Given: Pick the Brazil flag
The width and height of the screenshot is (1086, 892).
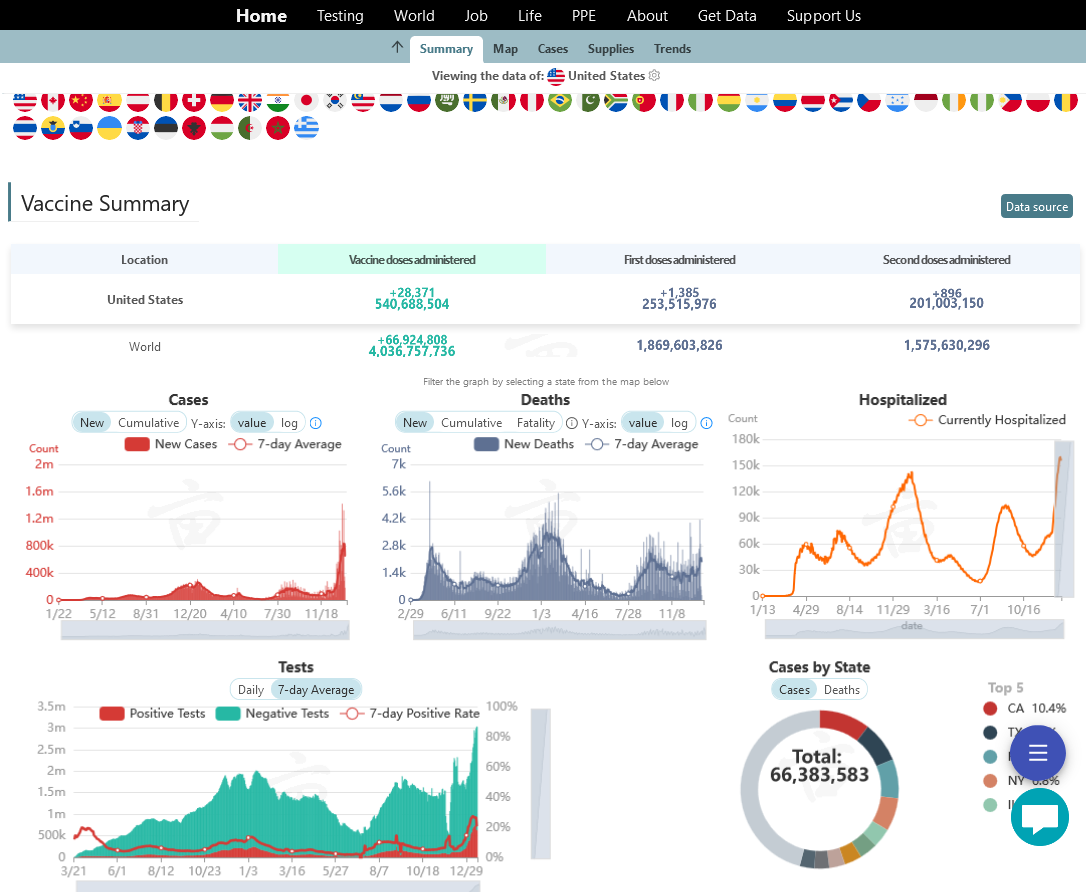Looking at the screenshot, I should tap(560, 101).
